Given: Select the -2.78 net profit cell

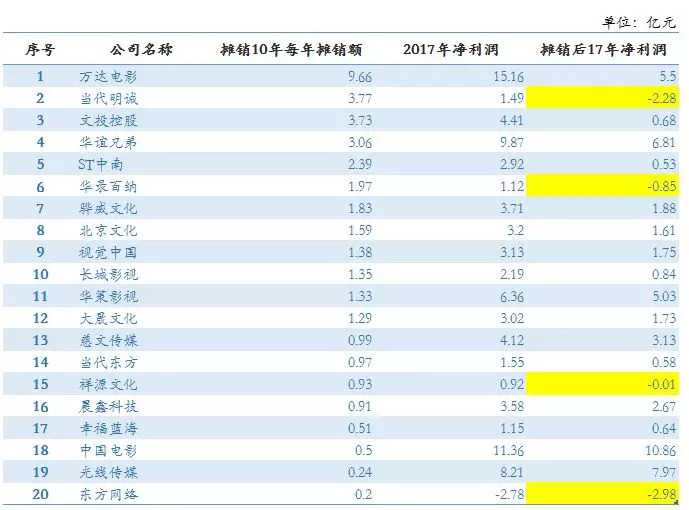Looking at the screenshot, I should click(510, 494).
